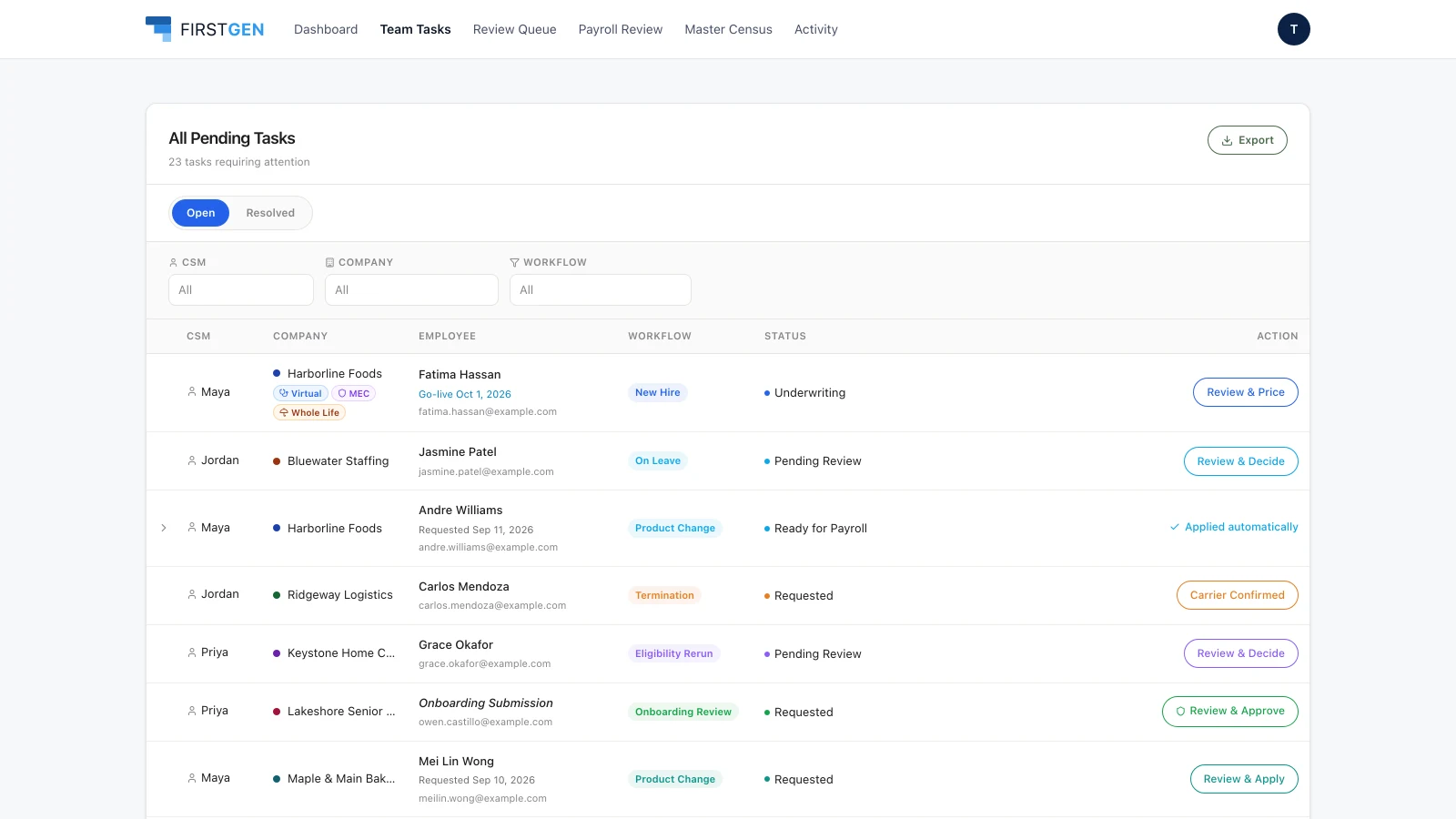The height and width of the screenshot is (819, 1456).
Task: Click the Termination workflow tag
Action: 664,595
